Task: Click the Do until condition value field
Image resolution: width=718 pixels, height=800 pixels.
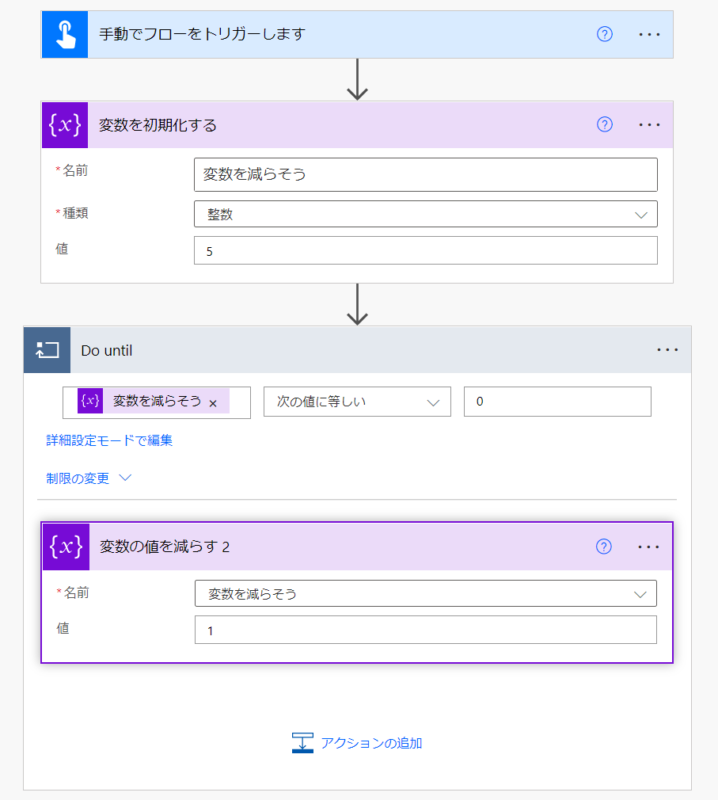Action: tap(557, 401)
